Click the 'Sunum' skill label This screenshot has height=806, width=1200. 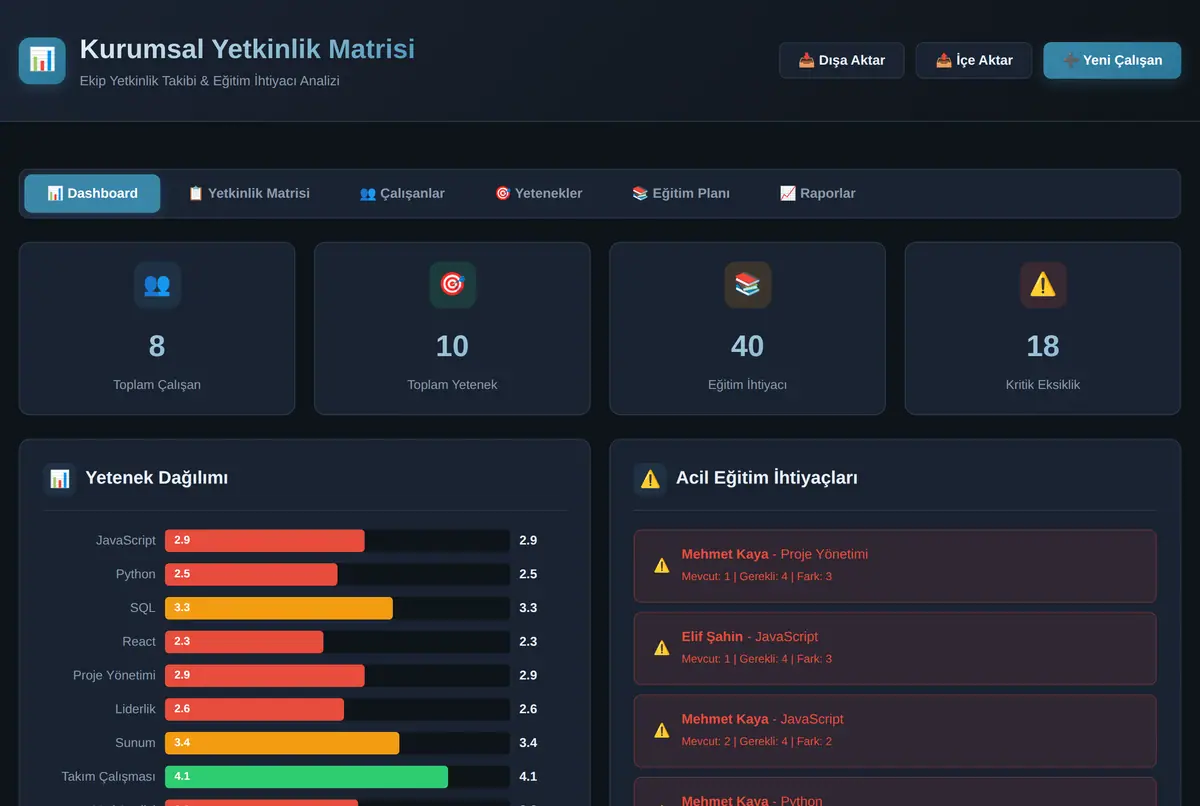click(136, 743)
